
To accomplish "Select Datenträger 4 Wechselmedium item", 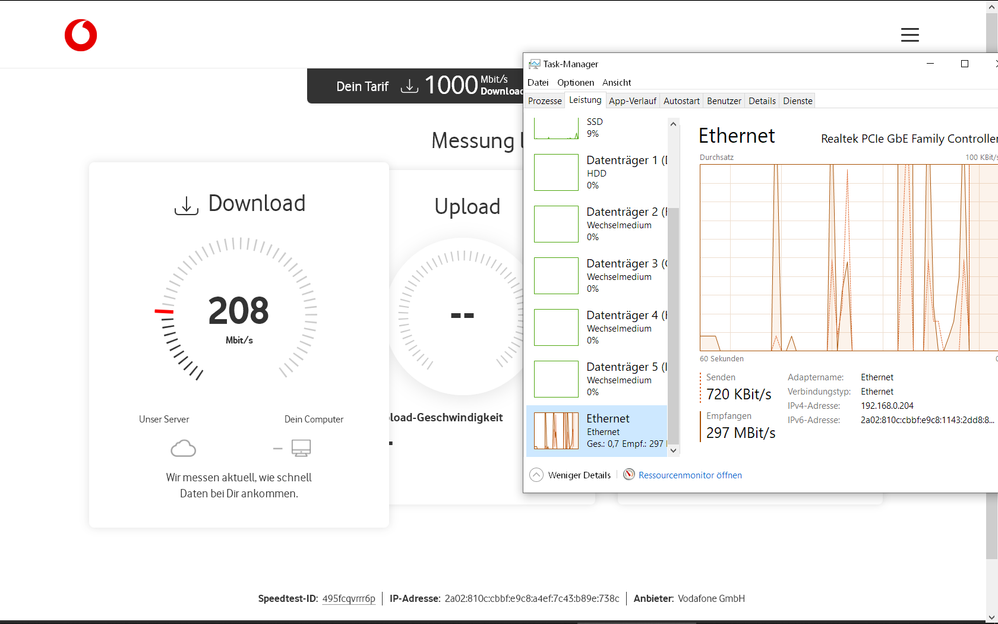I will click(x=597, y=327).
